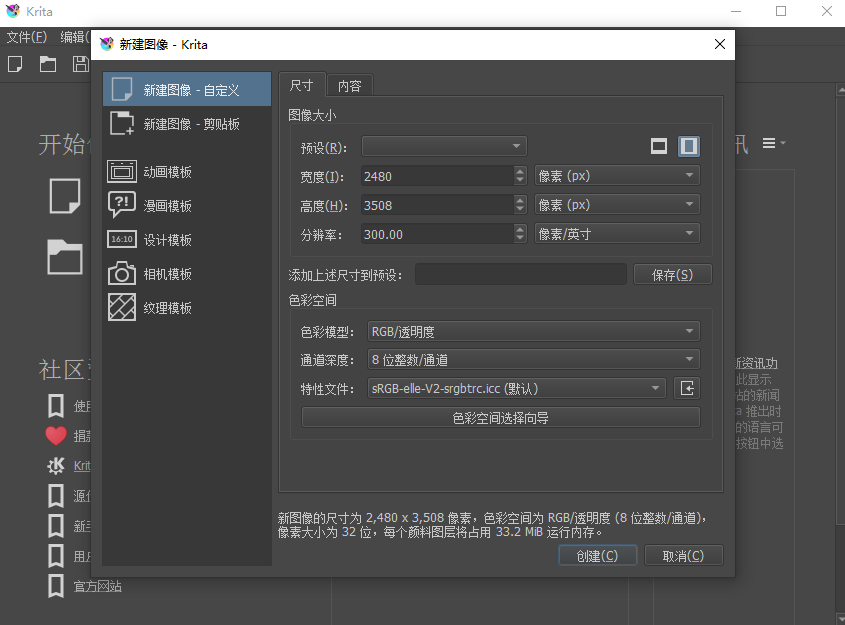Open width unit 像素 (px) dropdown
Viewport: 845px width, 625px height.
(x=617, y=176)
